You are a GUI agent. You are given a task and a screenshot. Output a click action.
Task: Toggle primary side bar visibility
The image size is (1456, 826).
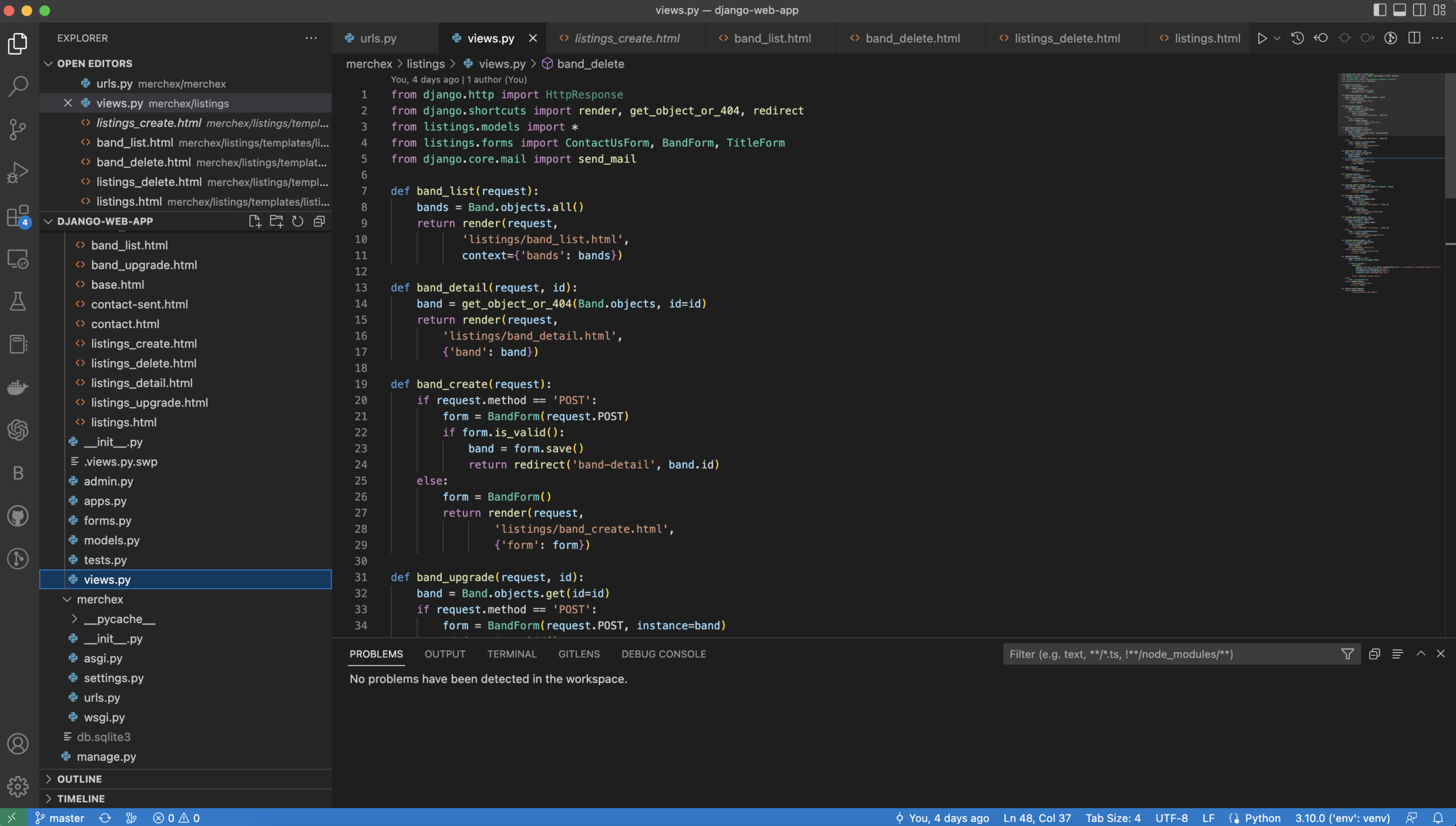[x=1379, y=10]
